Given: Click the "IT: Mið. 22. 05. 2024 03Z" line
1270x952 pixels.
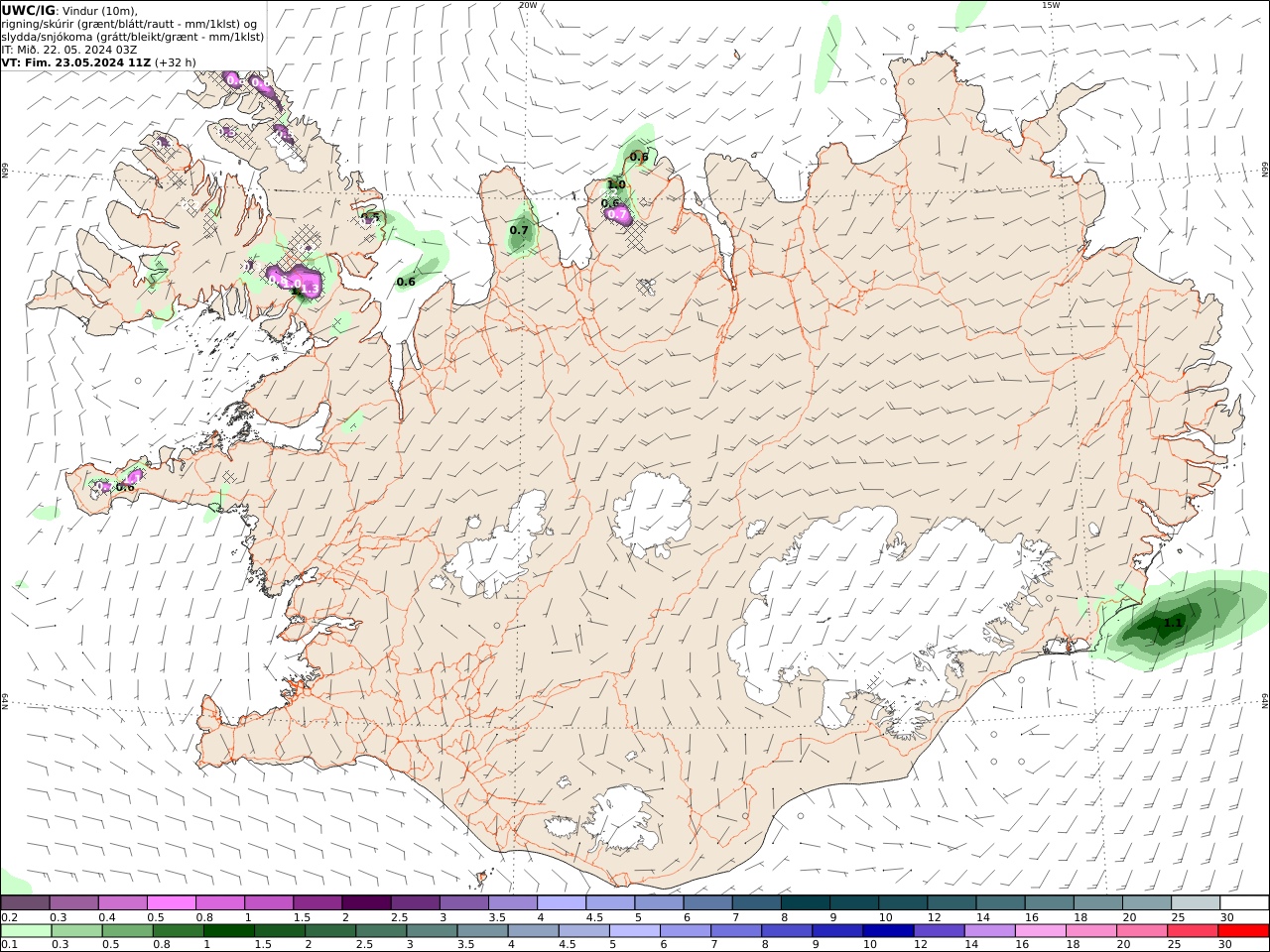Looking at the screenshot, I should click(x=68, y=50).
